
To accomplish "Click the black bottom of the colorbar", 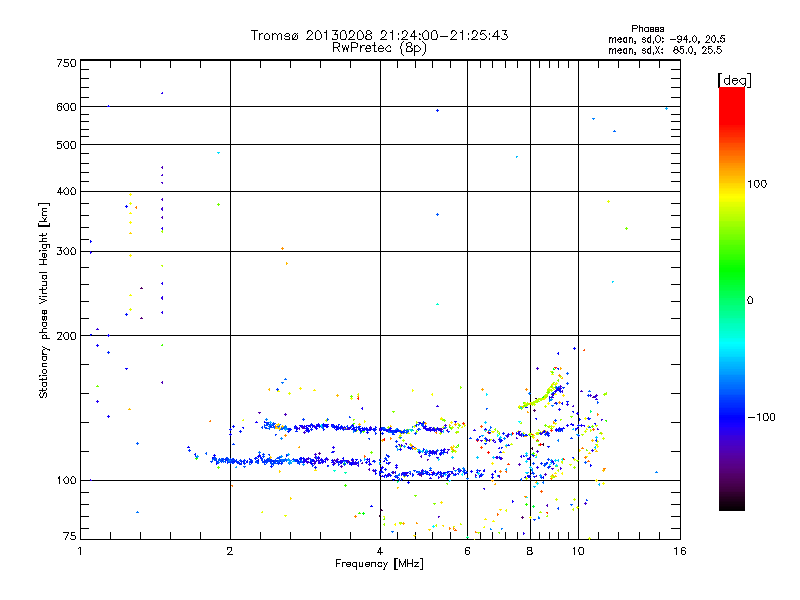I will click(732, 503).
